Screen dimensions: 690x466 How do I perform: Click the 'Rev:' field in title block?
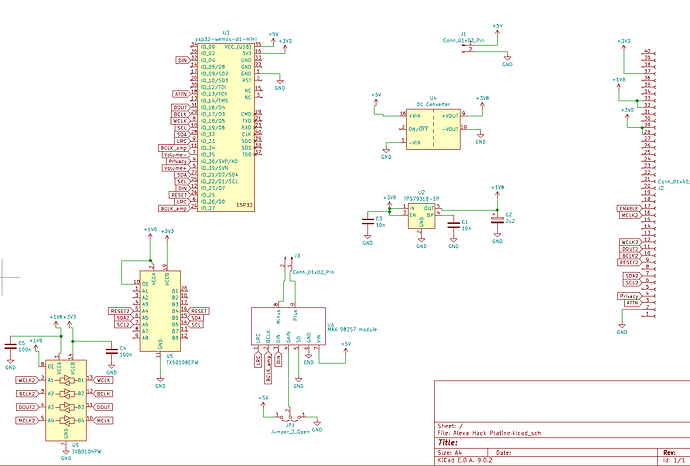pyautogui.click(x=669, y=452)
